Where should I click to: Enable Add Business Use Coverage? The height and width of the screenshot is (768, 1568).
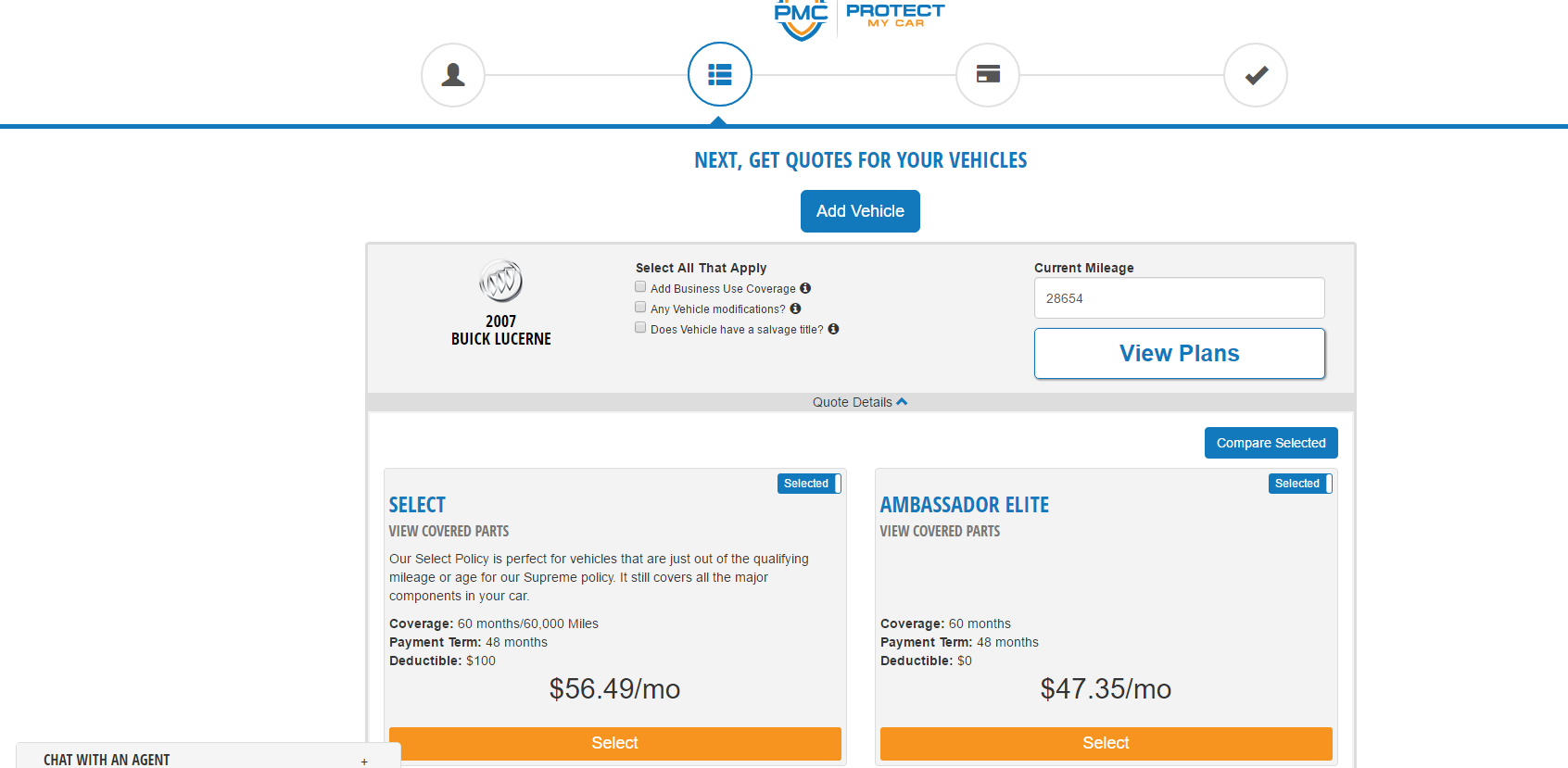(x=640, y=286)
